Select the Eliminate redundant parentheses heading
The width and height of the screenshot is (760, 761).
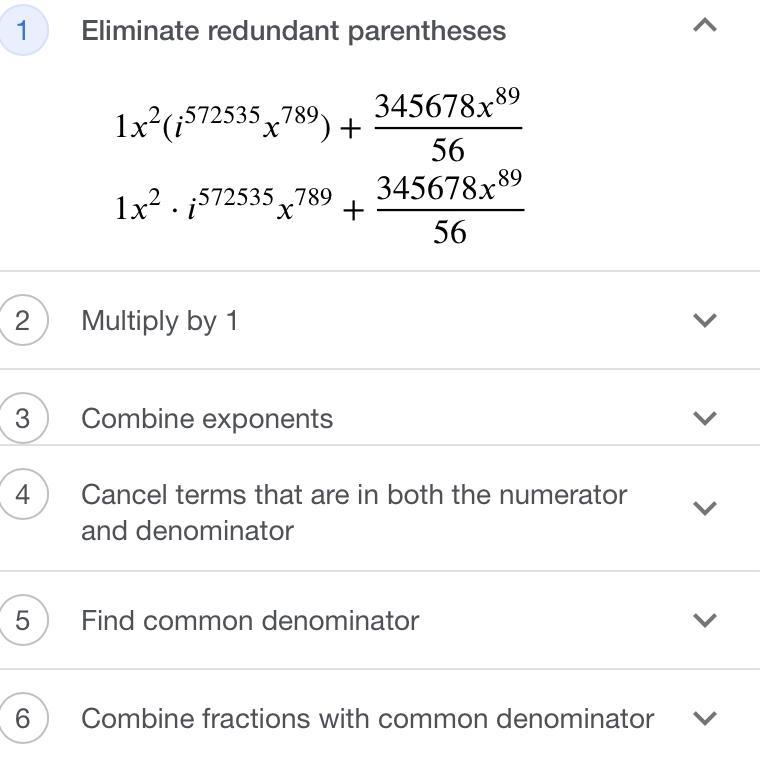(293, 31)
